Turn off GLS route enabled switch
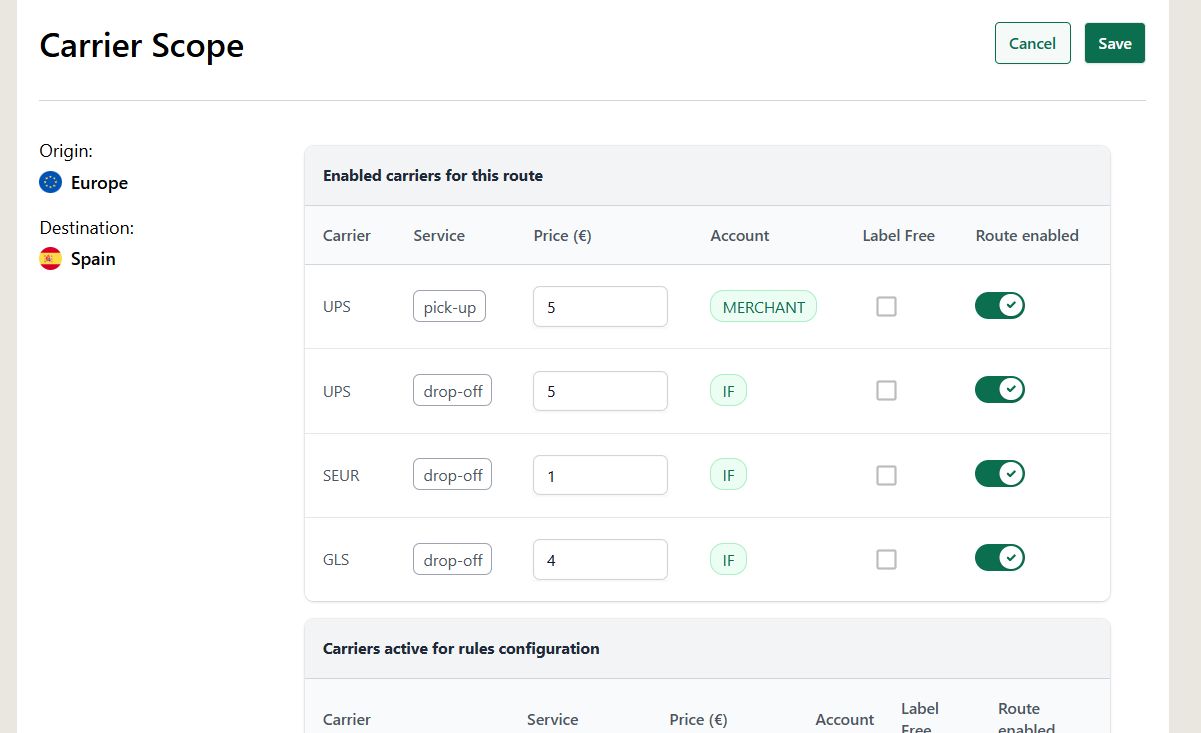The image size is (1201, 733). point(1000,558)
